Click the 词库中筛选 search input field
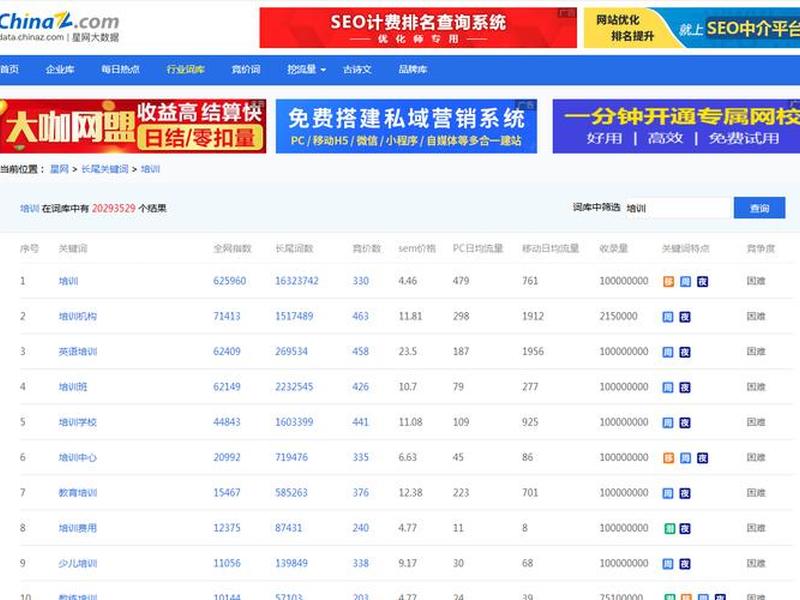800x600 pixels. [678, 208]
